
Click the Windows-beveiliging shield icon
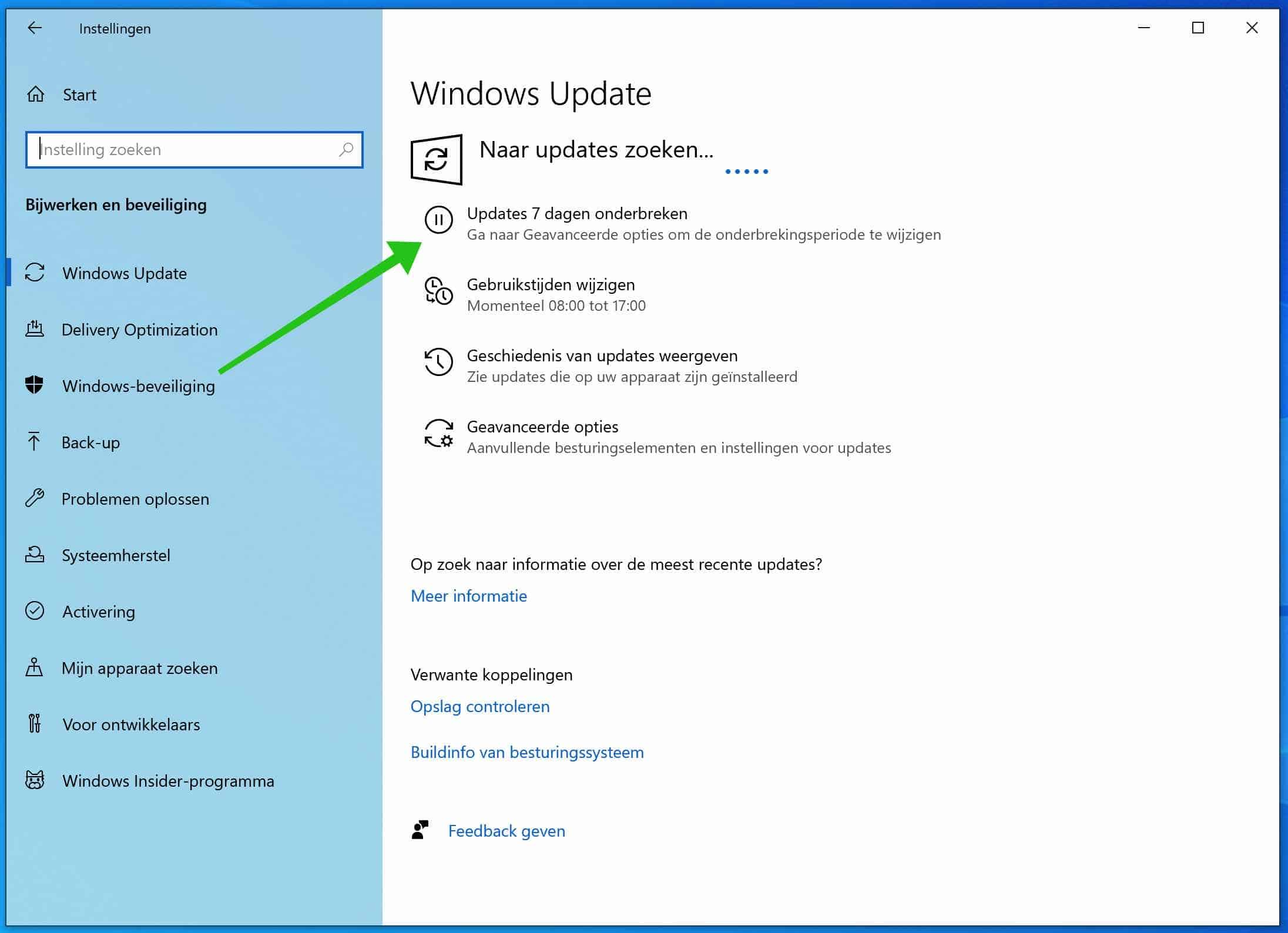(x=35, y=386)
